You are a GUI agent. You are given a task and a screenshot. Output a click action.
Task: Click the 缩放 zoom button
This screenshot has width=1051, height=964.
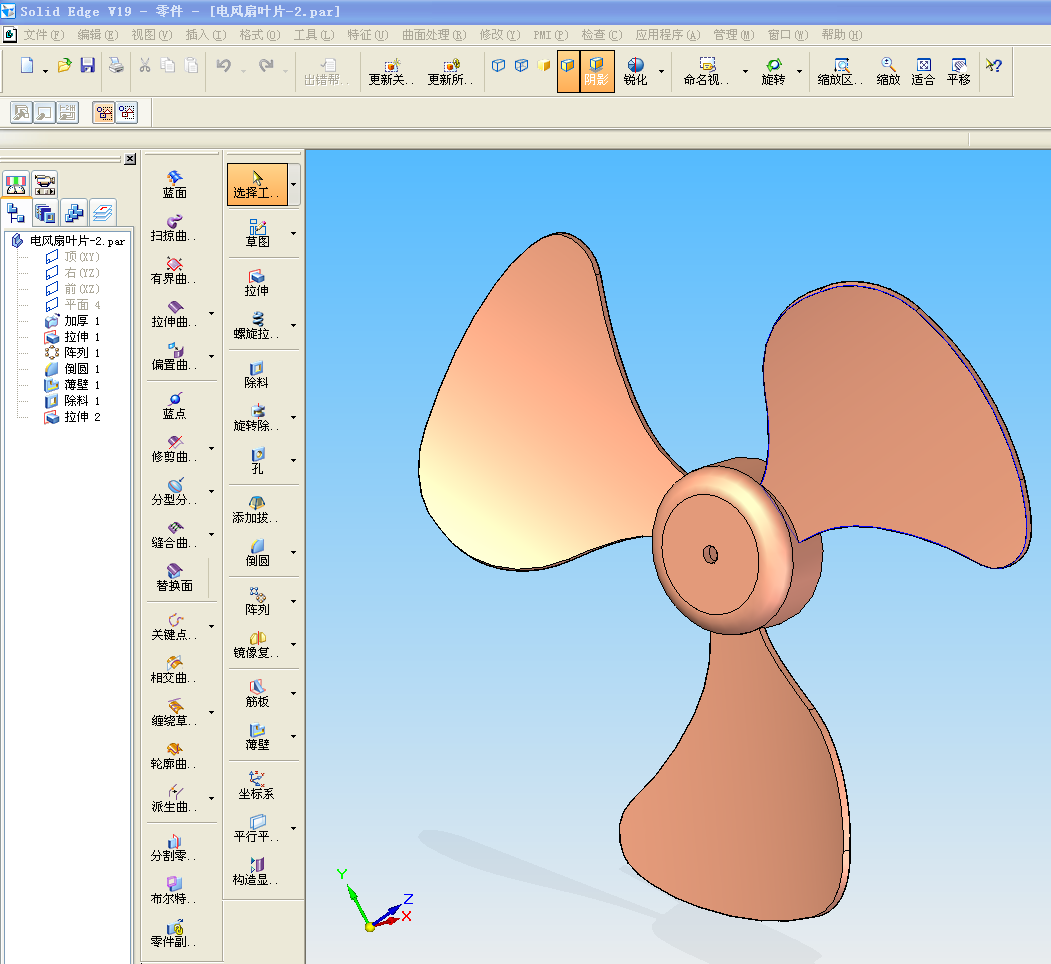pos(888,71)
